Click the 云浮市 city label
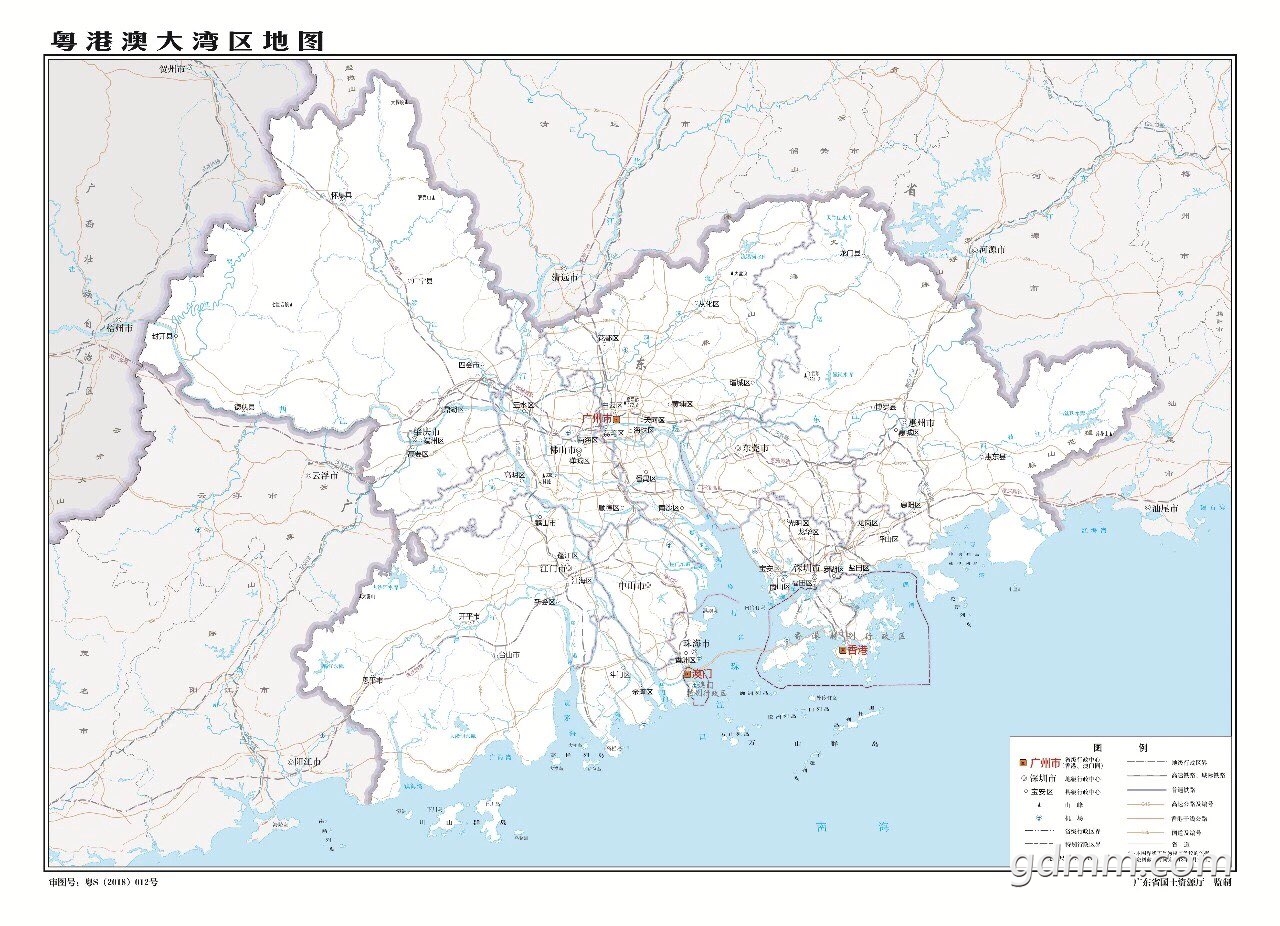Image resolution: width=1280 pixels, height=926 pixels. [x=323, y=476]
